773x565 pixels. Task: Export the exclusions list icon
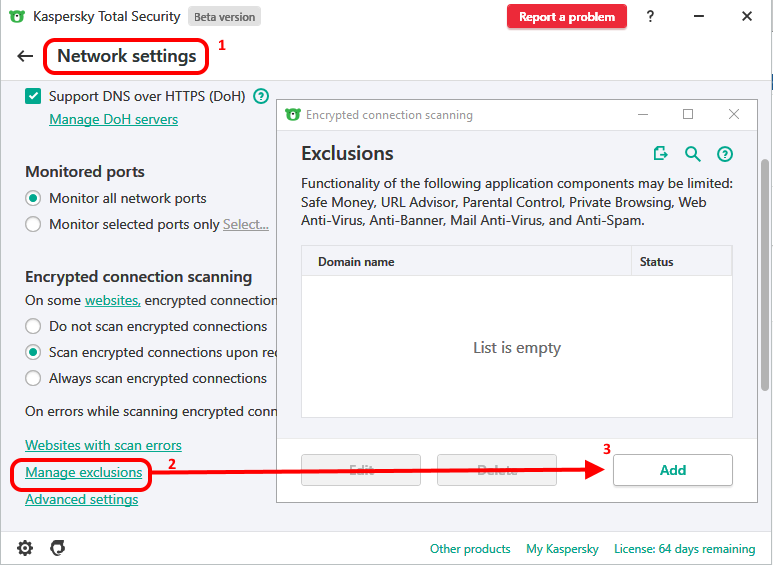pyautogui.click(x=660, y=154)
